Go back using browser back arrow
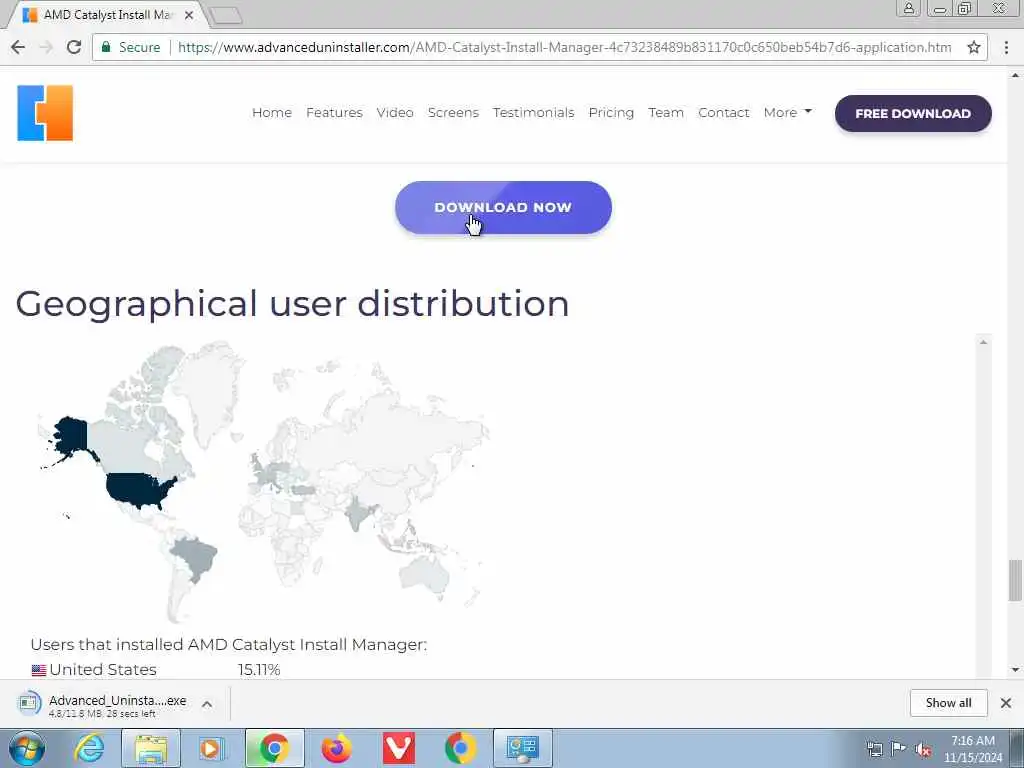Image resolution: width=1024 pixels, height=768 pixels. (18, 47)
